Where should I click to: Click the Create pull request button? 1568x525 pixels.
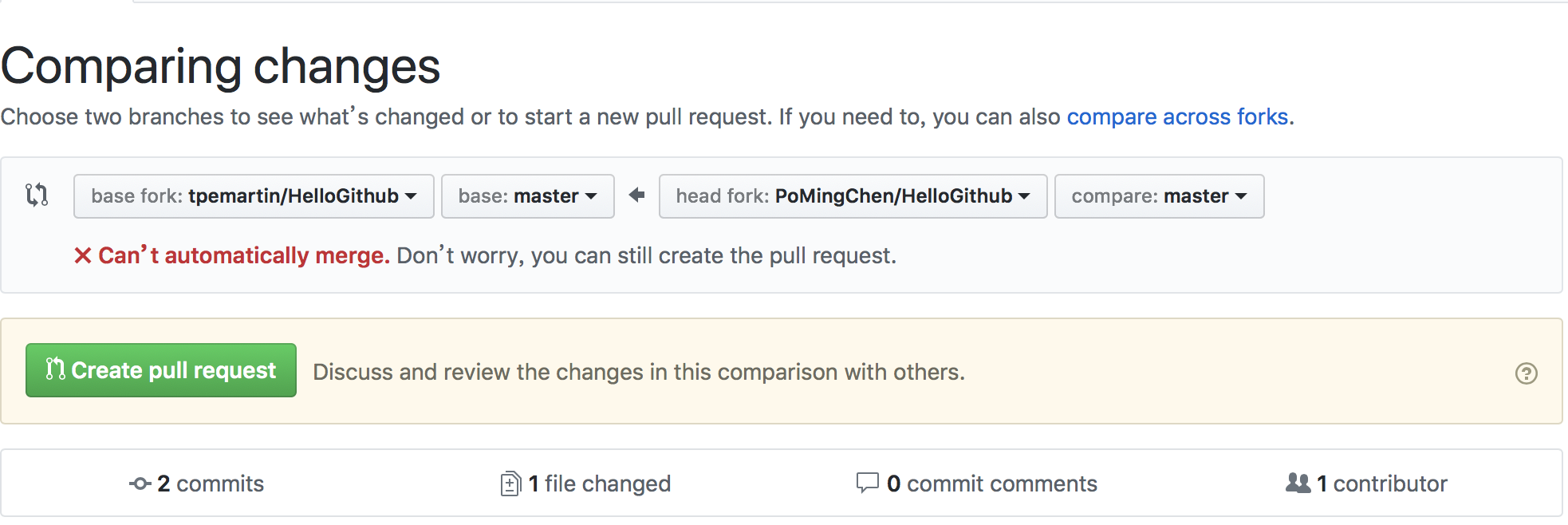point(161,370)
